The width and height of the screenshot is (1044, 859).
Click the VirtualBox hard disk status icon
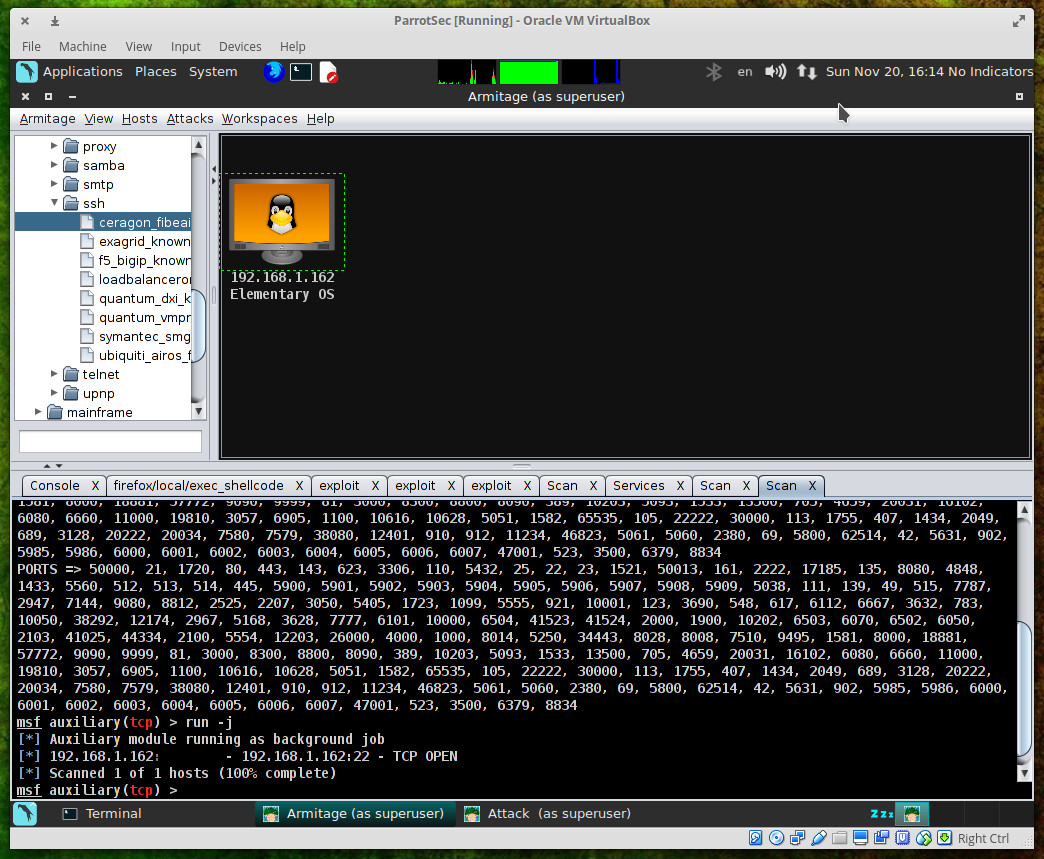755,838
